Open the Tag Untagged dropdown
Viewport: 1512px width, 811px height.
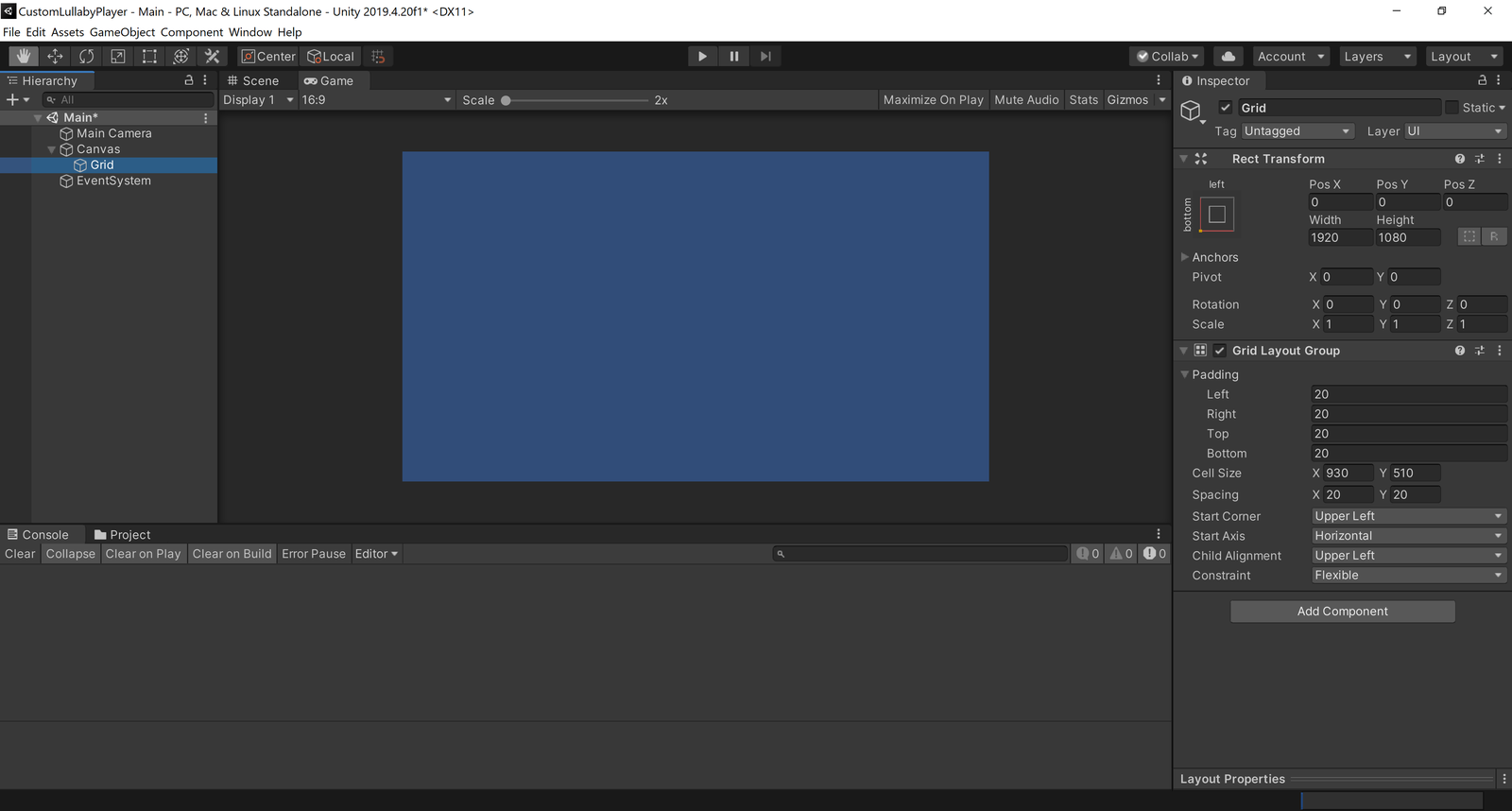(x=1298, y=131)
